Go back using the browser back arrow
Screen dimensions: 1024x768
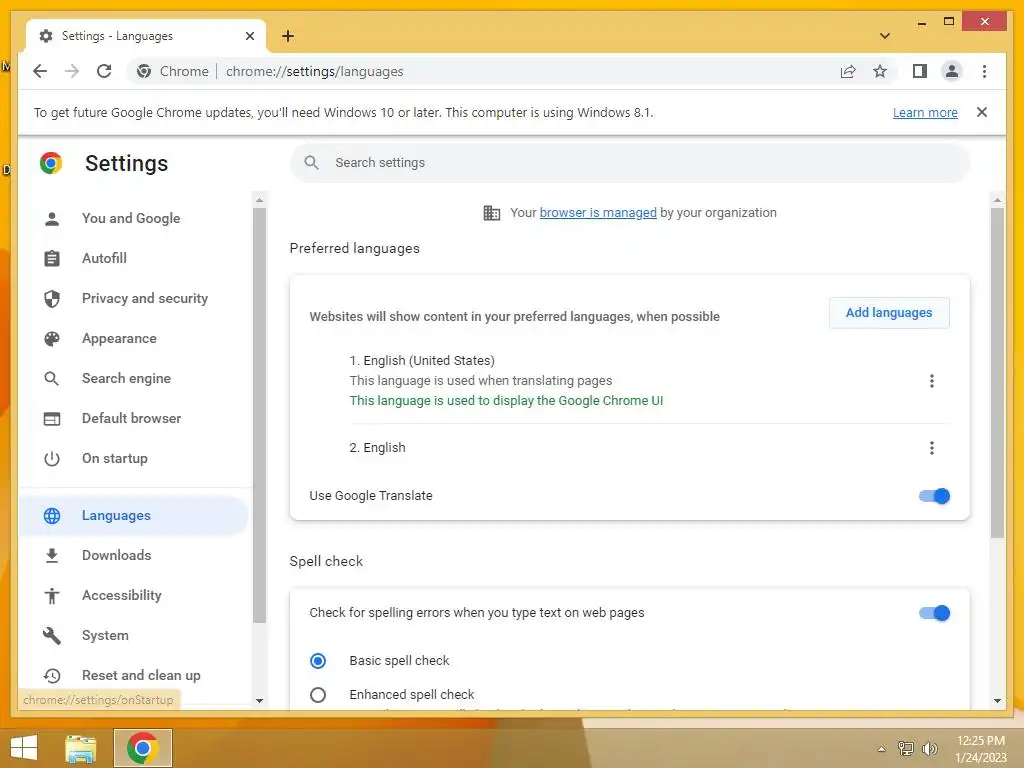coord(40,71)
